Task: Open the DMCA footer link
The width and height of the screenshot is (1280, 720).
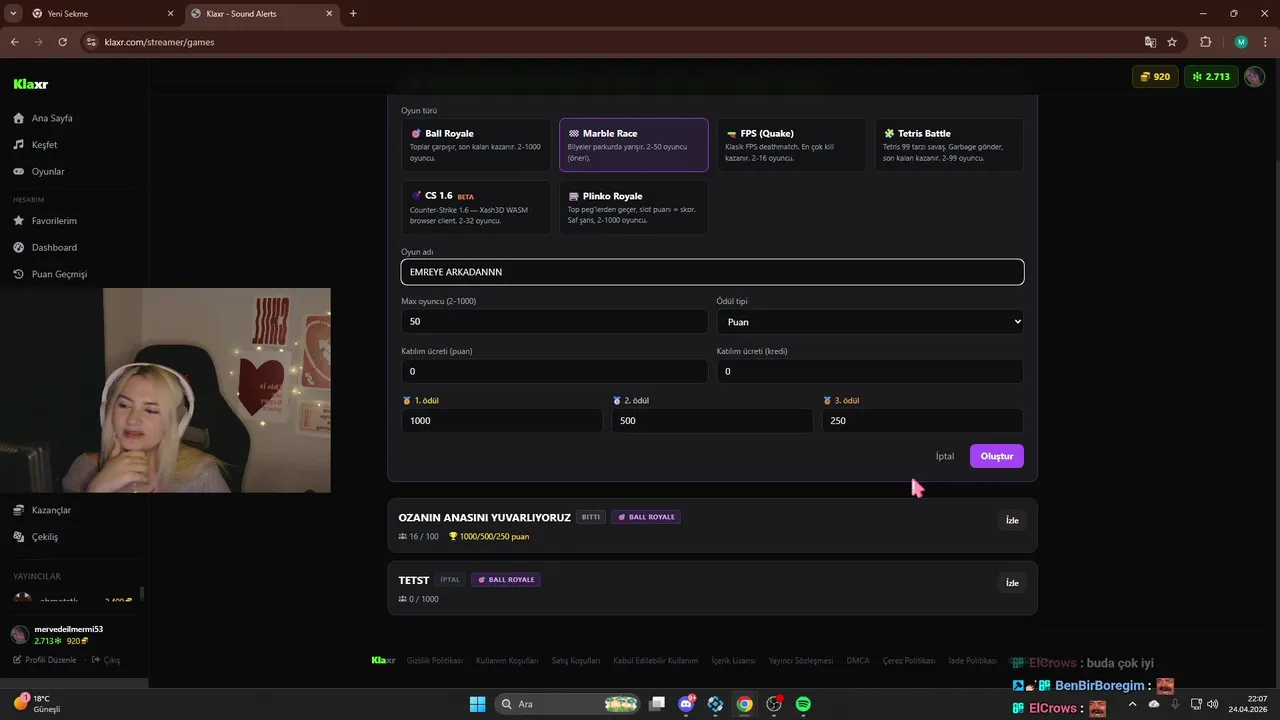Action: pyautogui.click(x=858, y=661)
